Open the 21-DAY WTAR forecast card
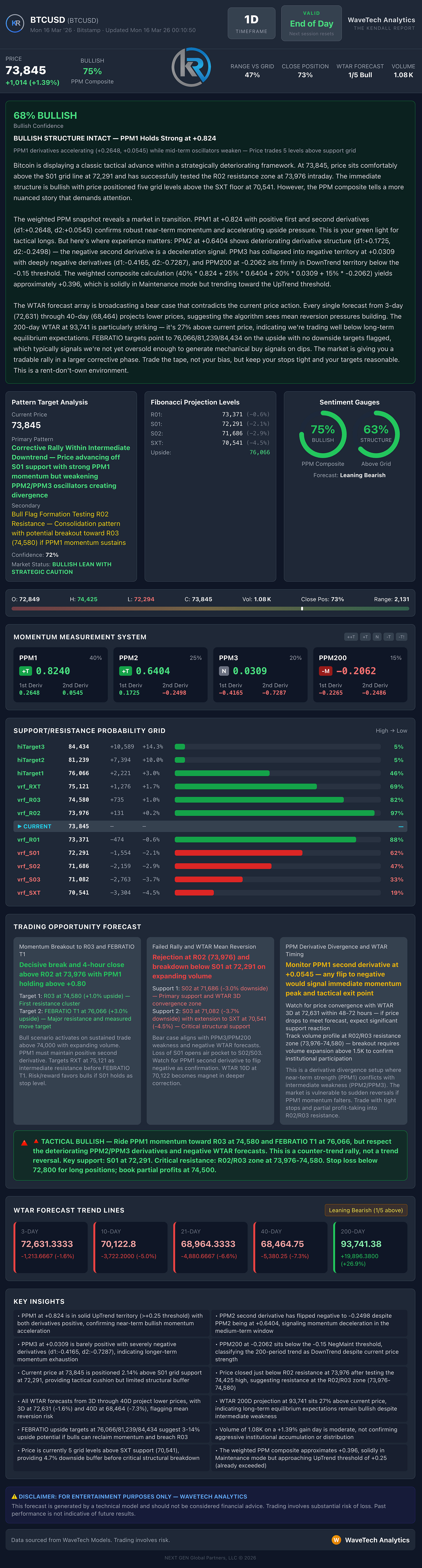The image size is (422, 1568). tap(210, 1247)
